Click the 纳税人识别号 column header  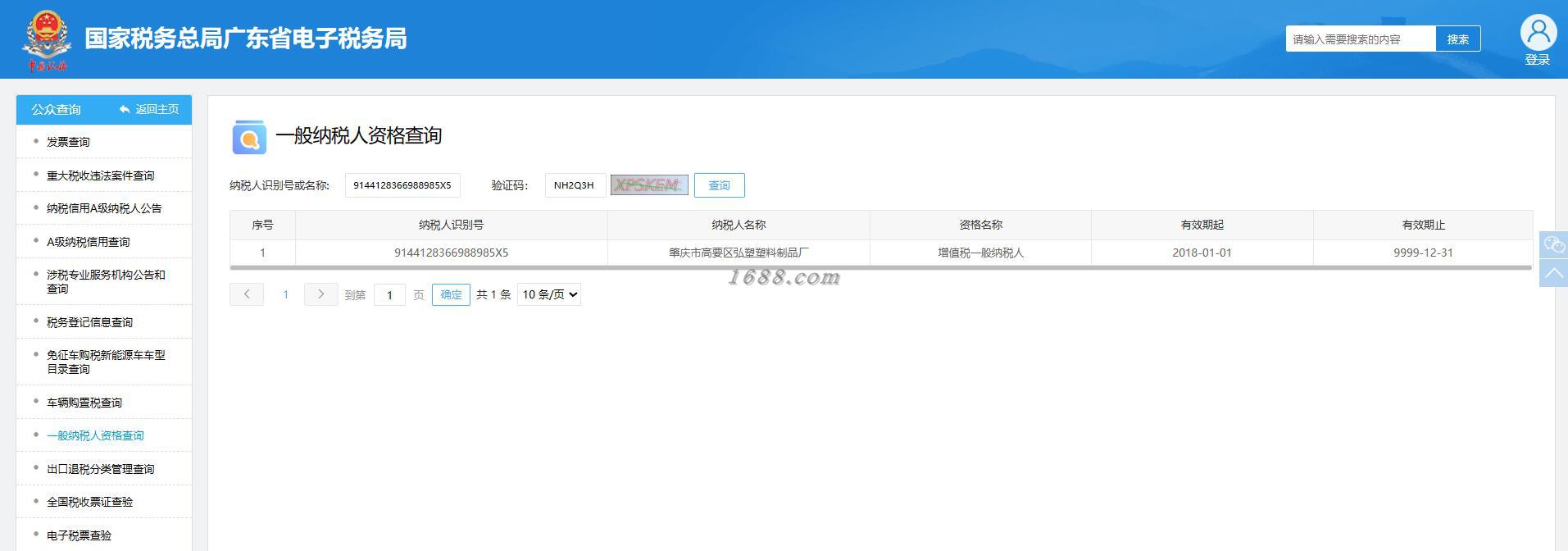tap(451, 225)
